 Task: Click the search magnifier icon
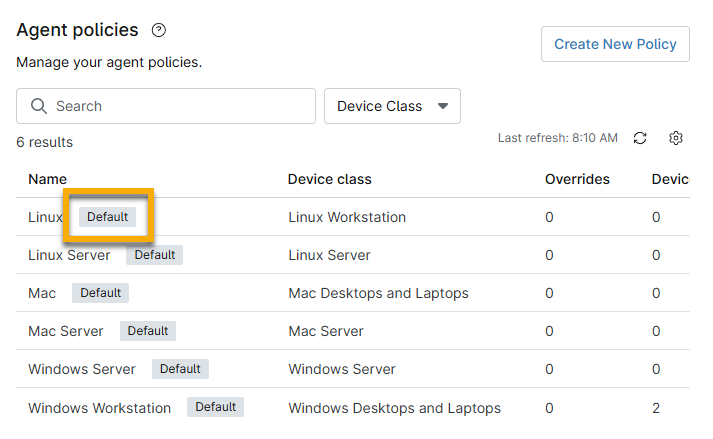(x=39, y=106)
